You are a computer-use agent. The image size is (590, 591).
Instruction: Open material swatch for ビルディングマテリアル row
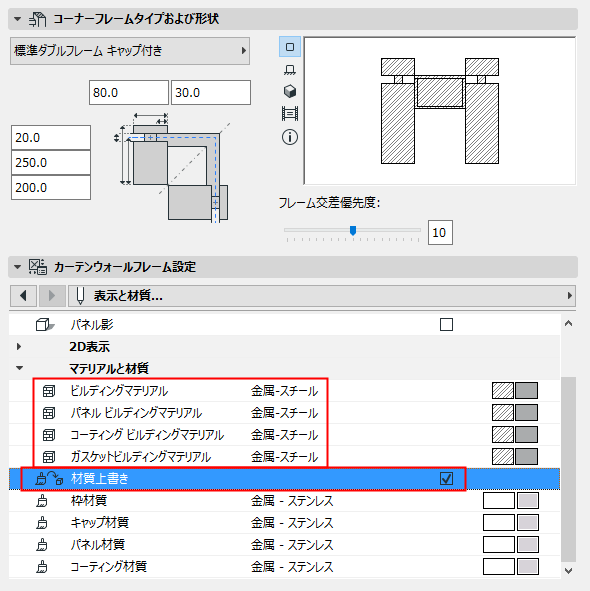[515, 391]
